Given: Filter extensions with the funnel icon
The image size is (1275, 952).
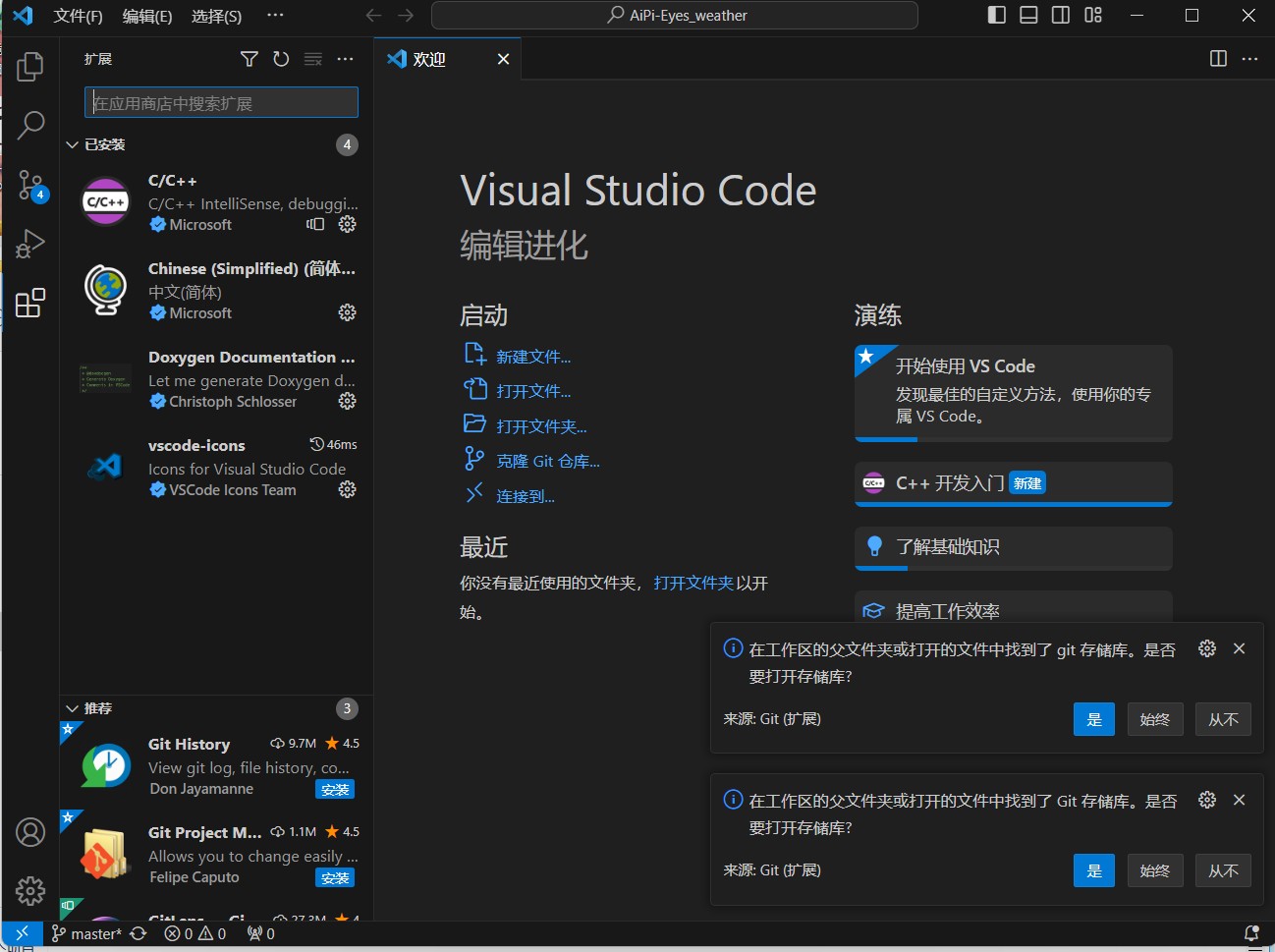Looking at the screenshot, I should pyautogui.click(x=249, y=59).
